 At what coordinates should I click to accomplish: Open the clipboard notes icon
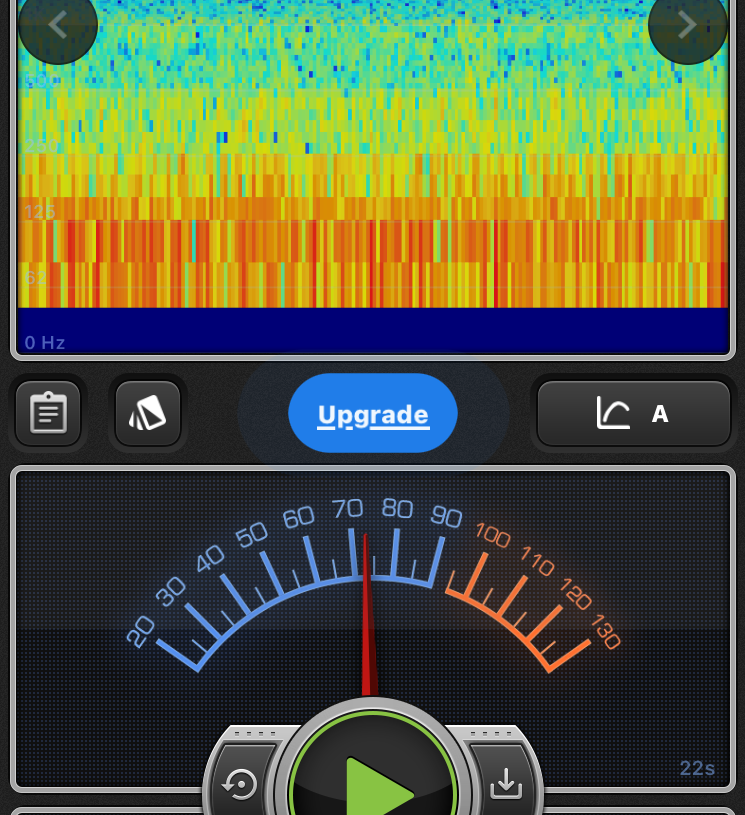tap(48, 413)
